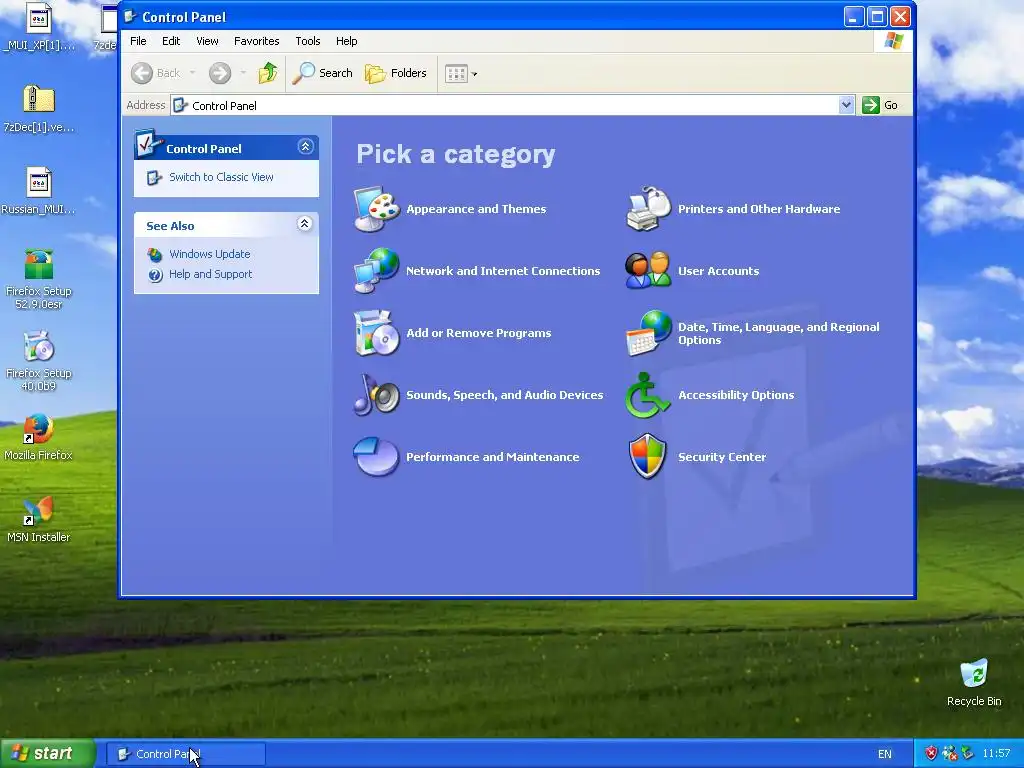Open Sounds, Speech, and Audio Devices speaker icon
1024x768 pixels.
pos(376,395)
